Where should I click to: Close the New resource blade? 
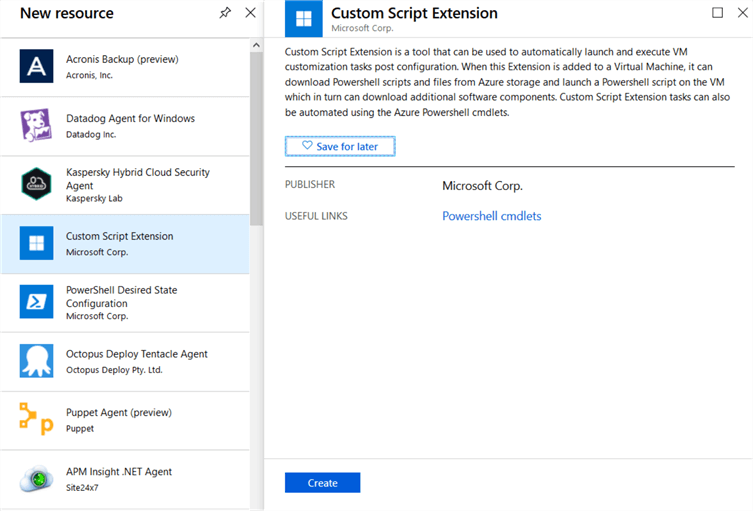(x=250, y=13)
